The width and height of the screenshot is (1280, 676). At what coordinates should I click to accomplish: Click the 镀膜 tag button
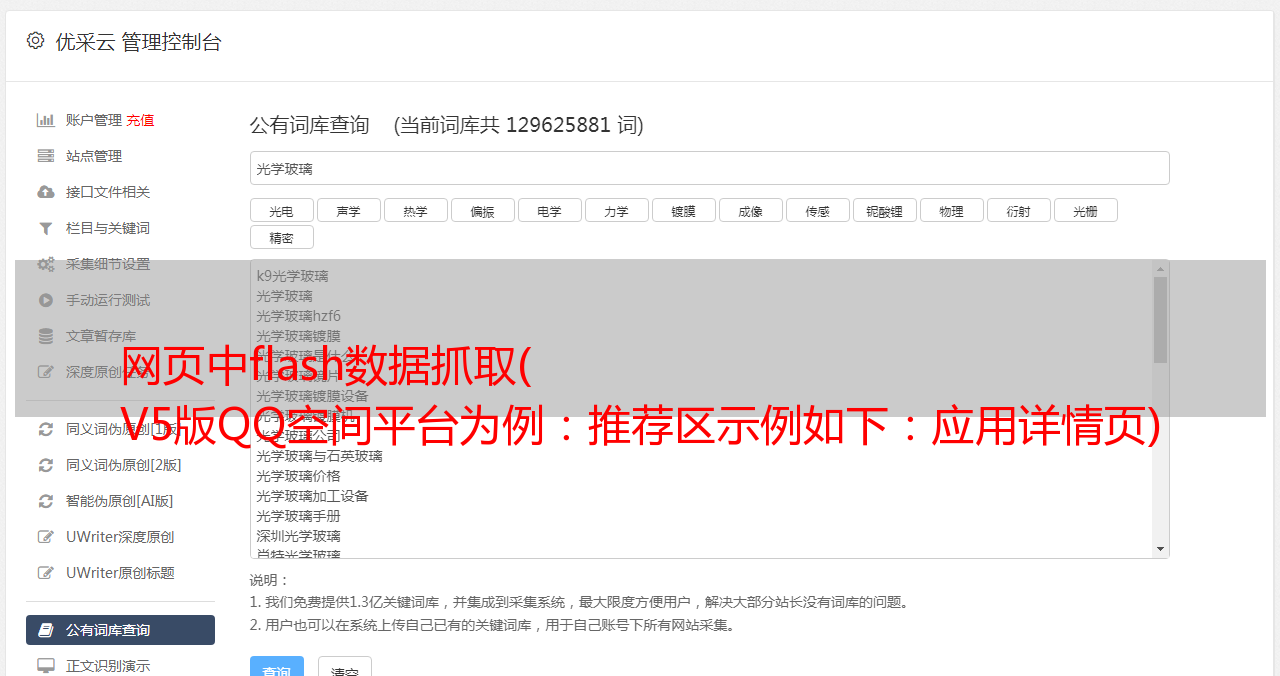point(684,210)
